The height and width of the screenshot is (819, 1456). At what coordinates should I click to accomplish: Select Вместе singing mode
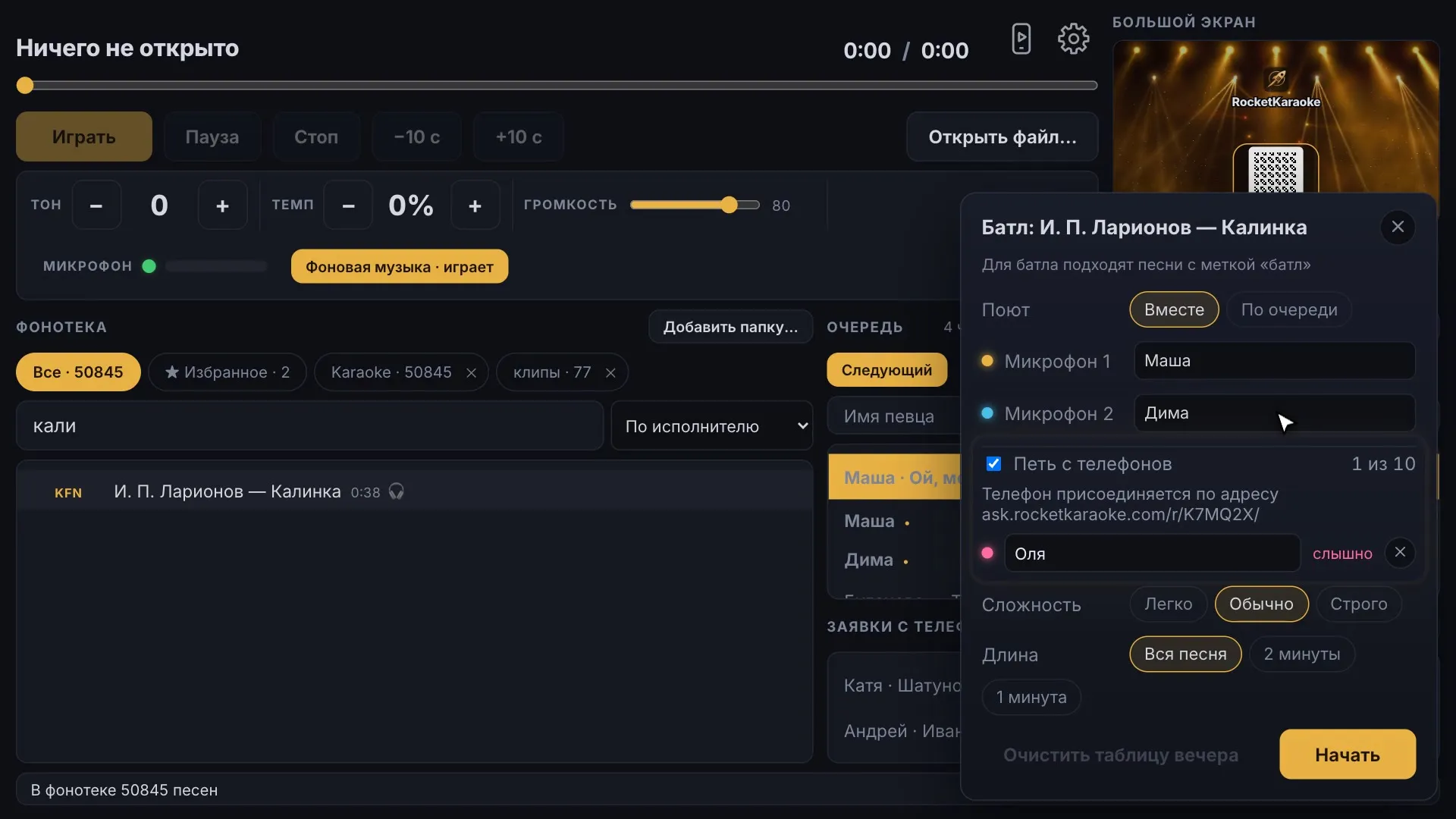(x=1174, y=309)
